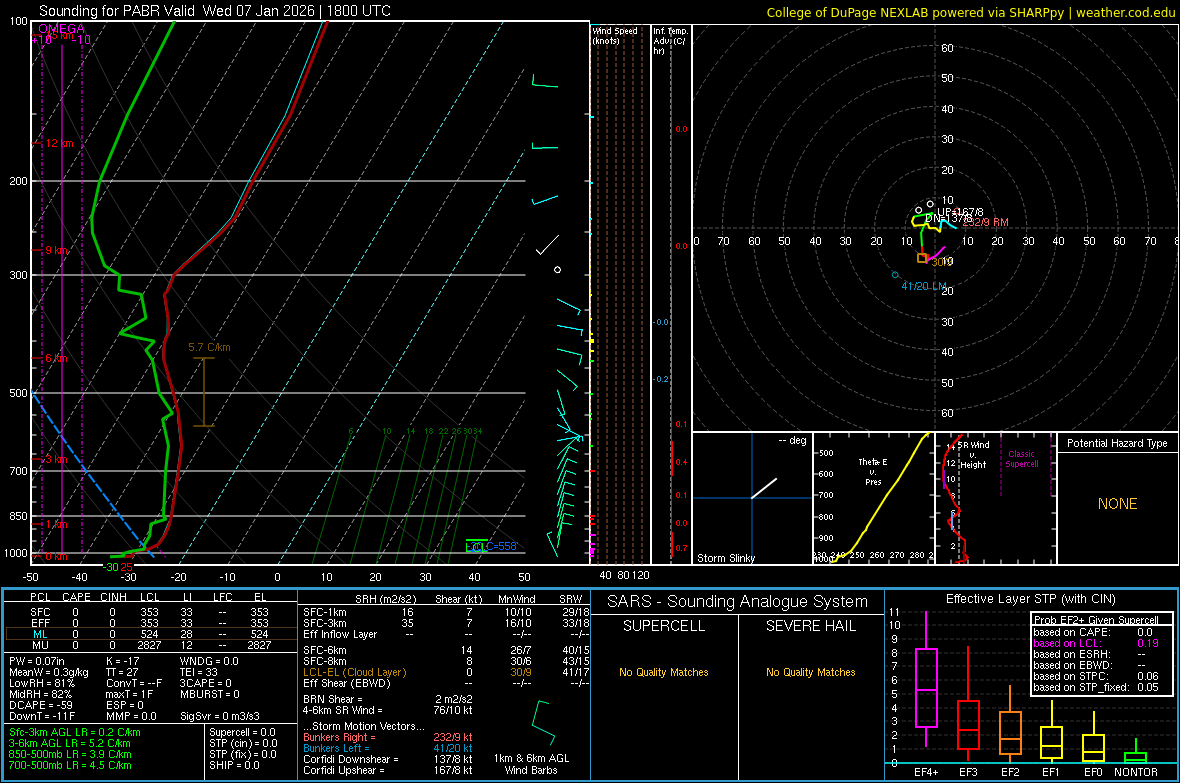Select the SFC parcel row
Screen dimensions: 1180x783
point(150,612)
